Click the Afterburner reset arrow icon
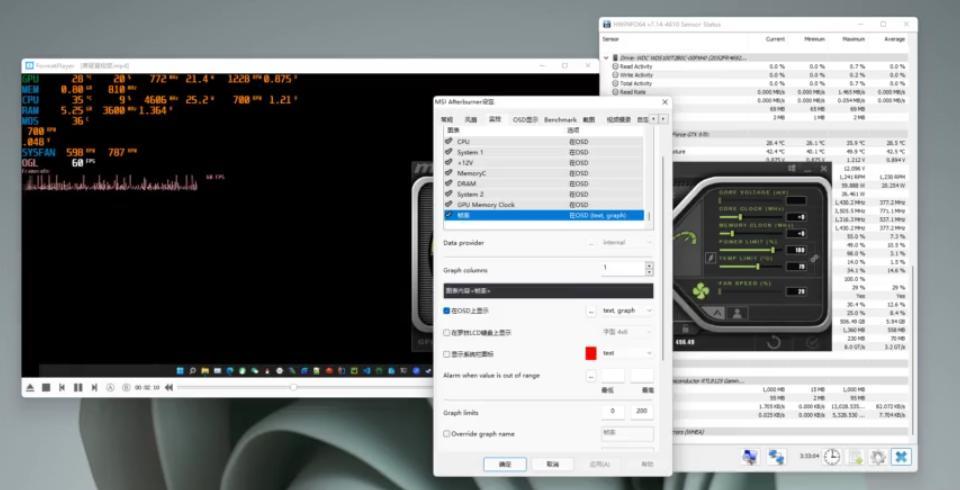 tap(773, 342)
